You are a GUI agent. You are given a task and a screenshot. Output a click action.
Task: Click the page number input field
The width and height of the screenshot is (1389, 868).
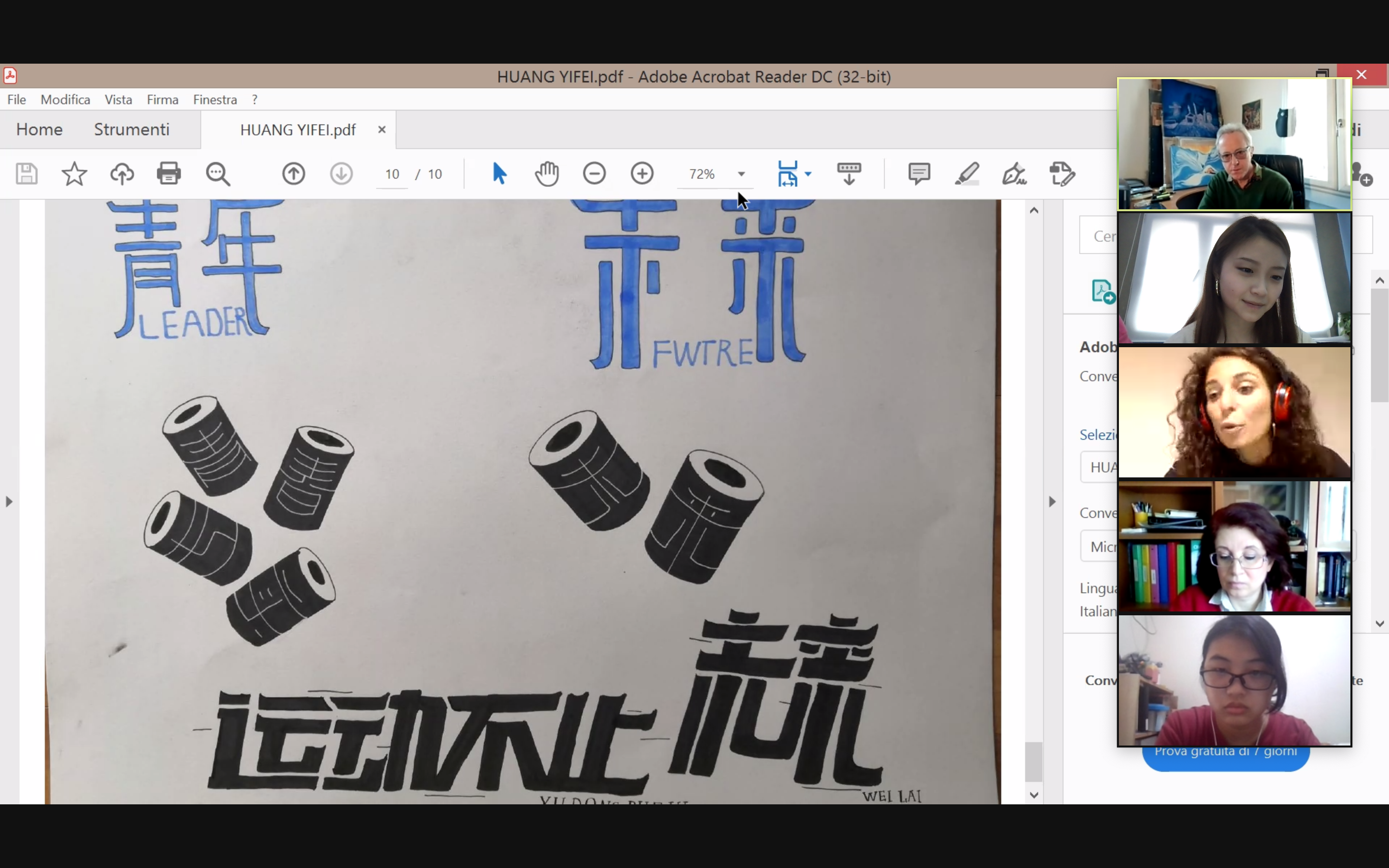pos(392,174)
